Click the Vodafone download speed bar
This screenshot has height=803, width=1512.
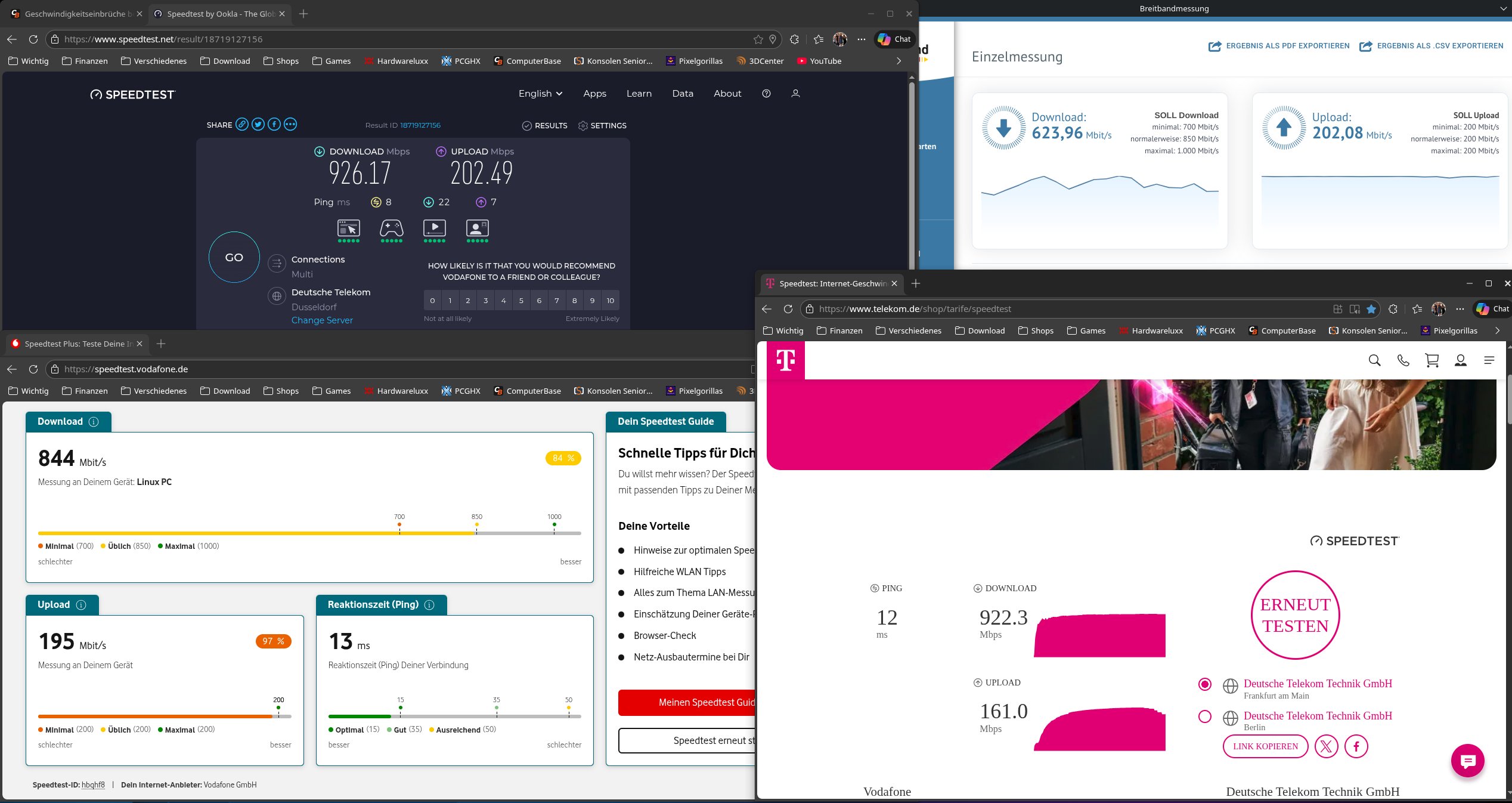309,533
